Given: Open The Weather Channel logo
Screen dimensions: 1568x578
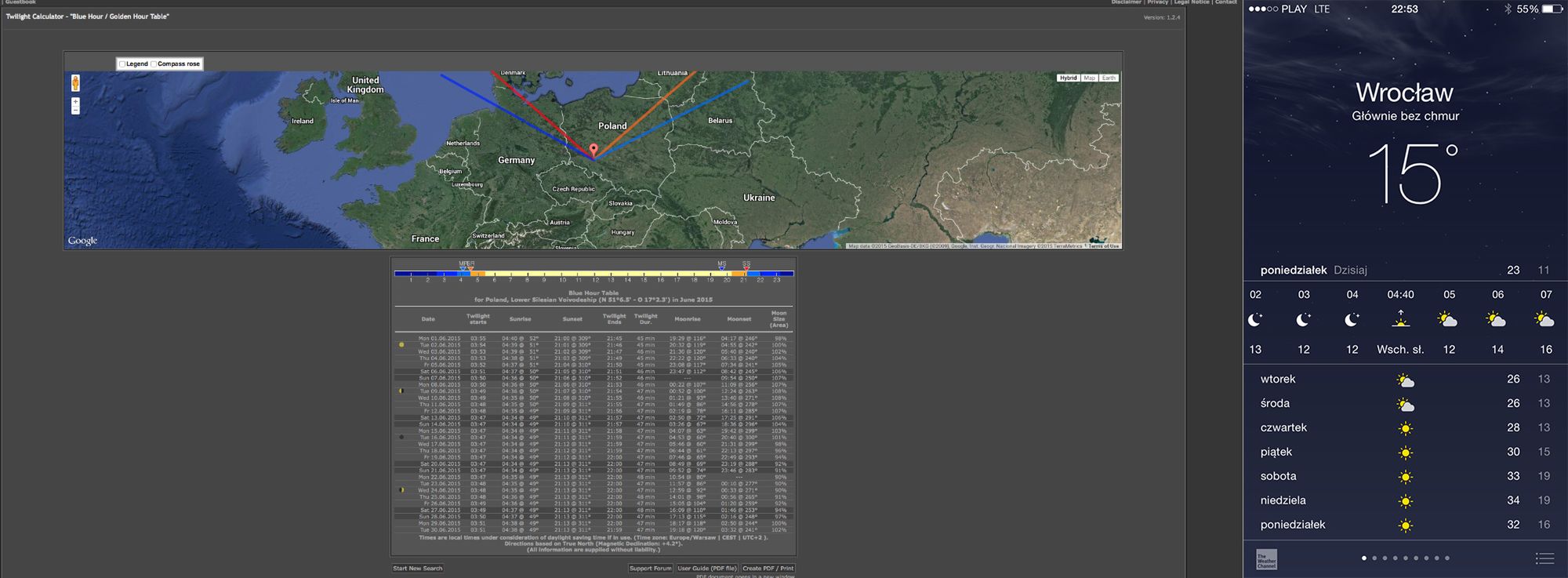Looking at the screenshot, I should coord(1267,558).
